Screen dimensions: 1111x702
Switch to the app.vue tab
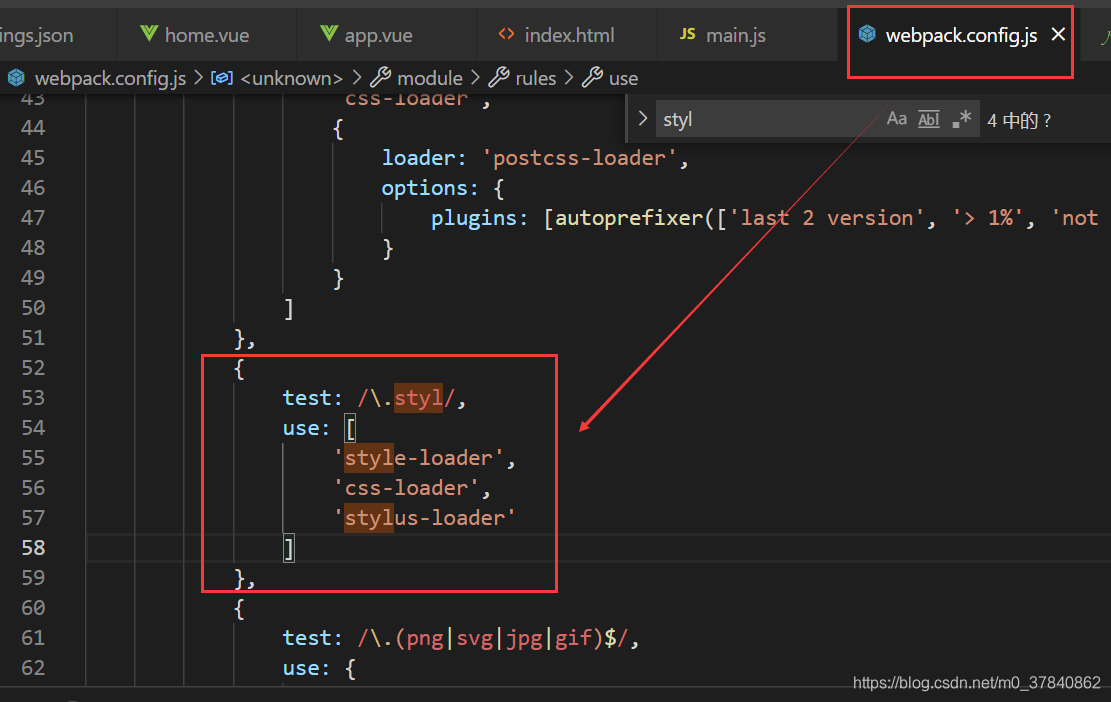click(x=378, y=35)
